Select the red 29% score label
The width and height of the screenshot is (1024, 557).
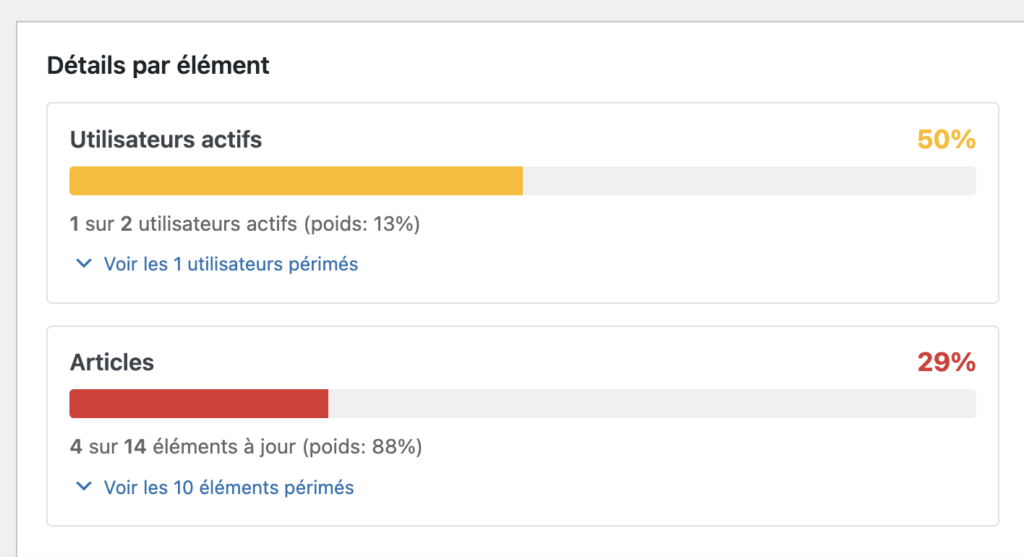(946, 362)
